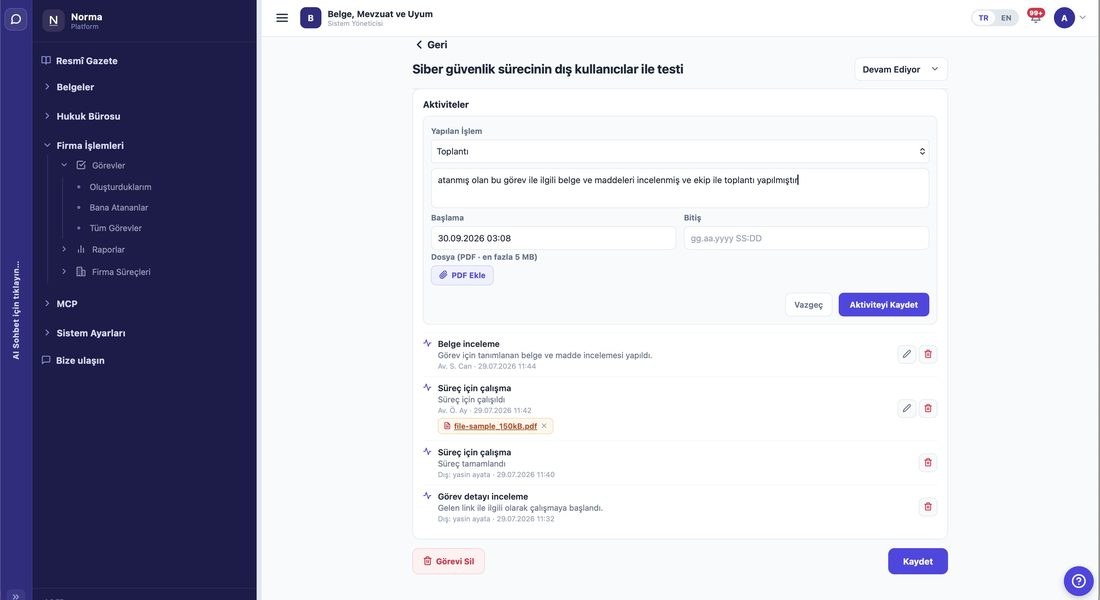The image size is (1100, 600).
Task: Go back using the Geri link
Action: tap(431, 45)
